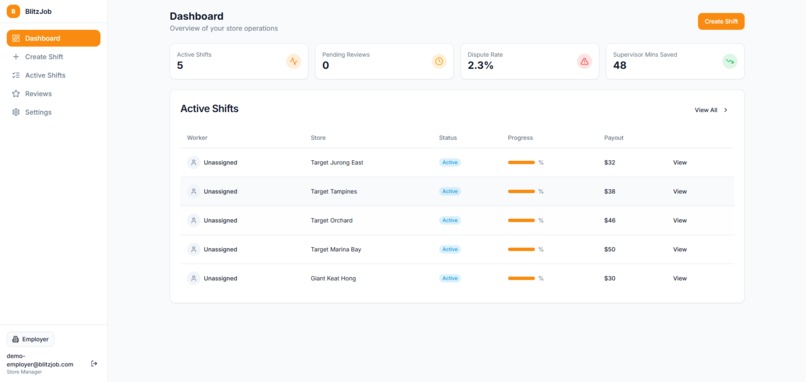Click the activity pulse icon on Active Shifts card
806x382 pixels.
[x=294, y=61]
